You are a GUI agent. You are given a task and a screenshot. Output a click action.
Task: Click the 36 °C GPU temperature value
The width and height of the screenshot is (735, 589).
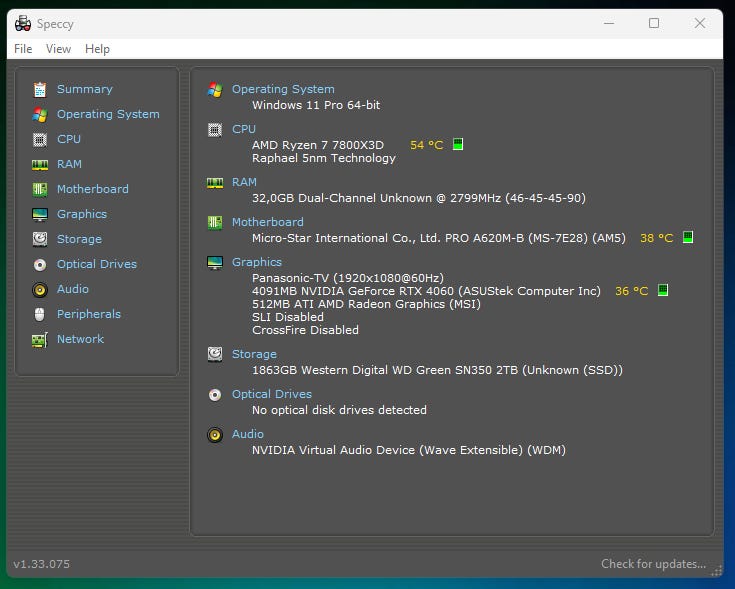631,291
